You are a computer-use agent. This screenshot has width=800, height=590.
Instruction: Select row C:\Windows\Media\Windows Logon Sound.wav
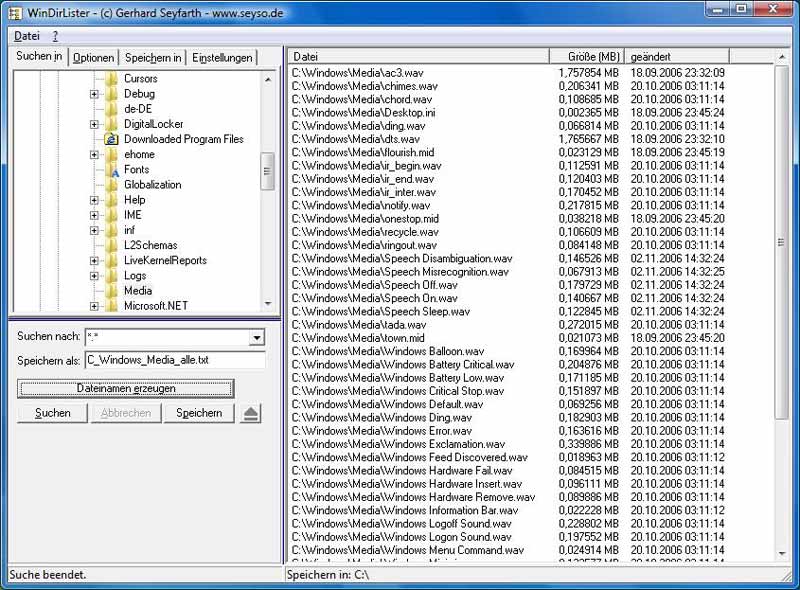tap(508, 537)
